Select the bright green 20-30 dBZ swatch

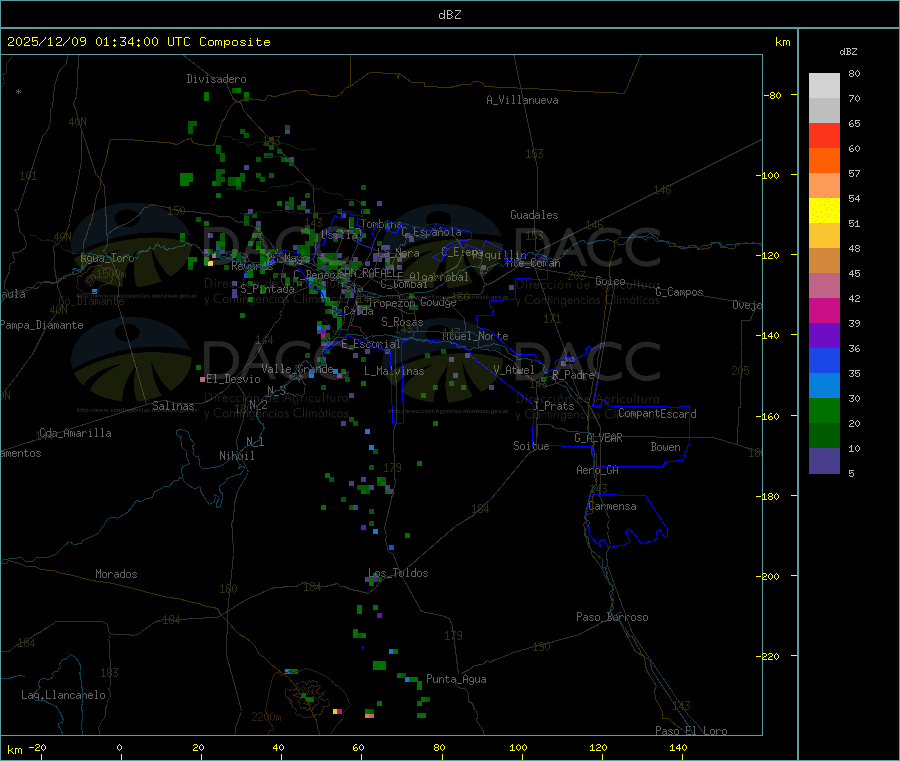[x=824, y=410]
